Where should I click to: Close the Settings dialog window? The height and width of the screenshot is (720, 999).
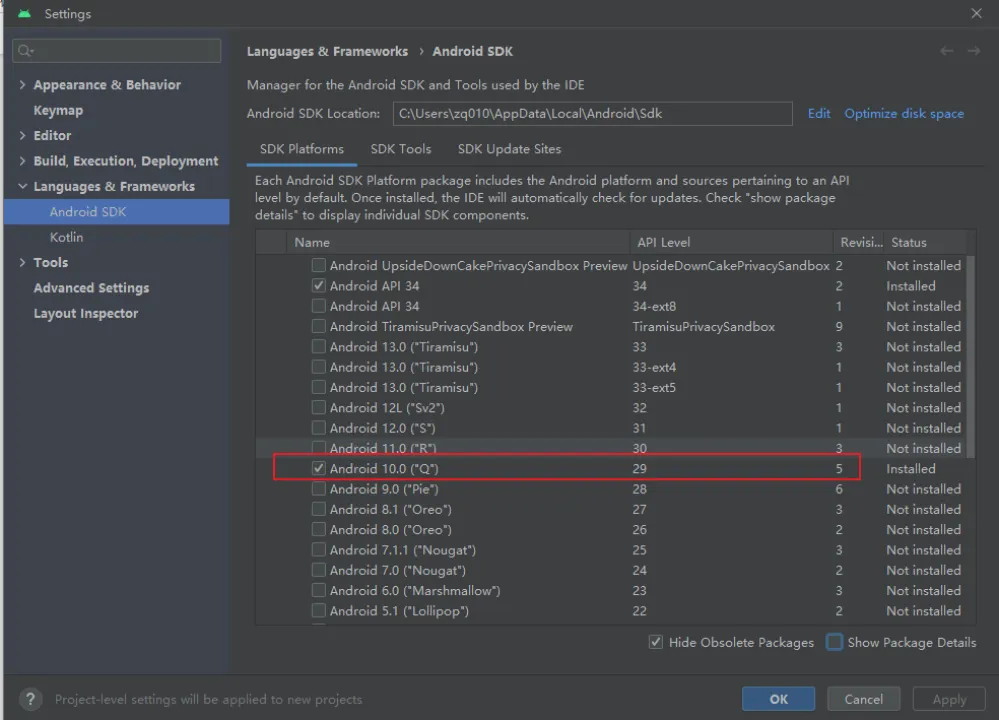(976, 14)
